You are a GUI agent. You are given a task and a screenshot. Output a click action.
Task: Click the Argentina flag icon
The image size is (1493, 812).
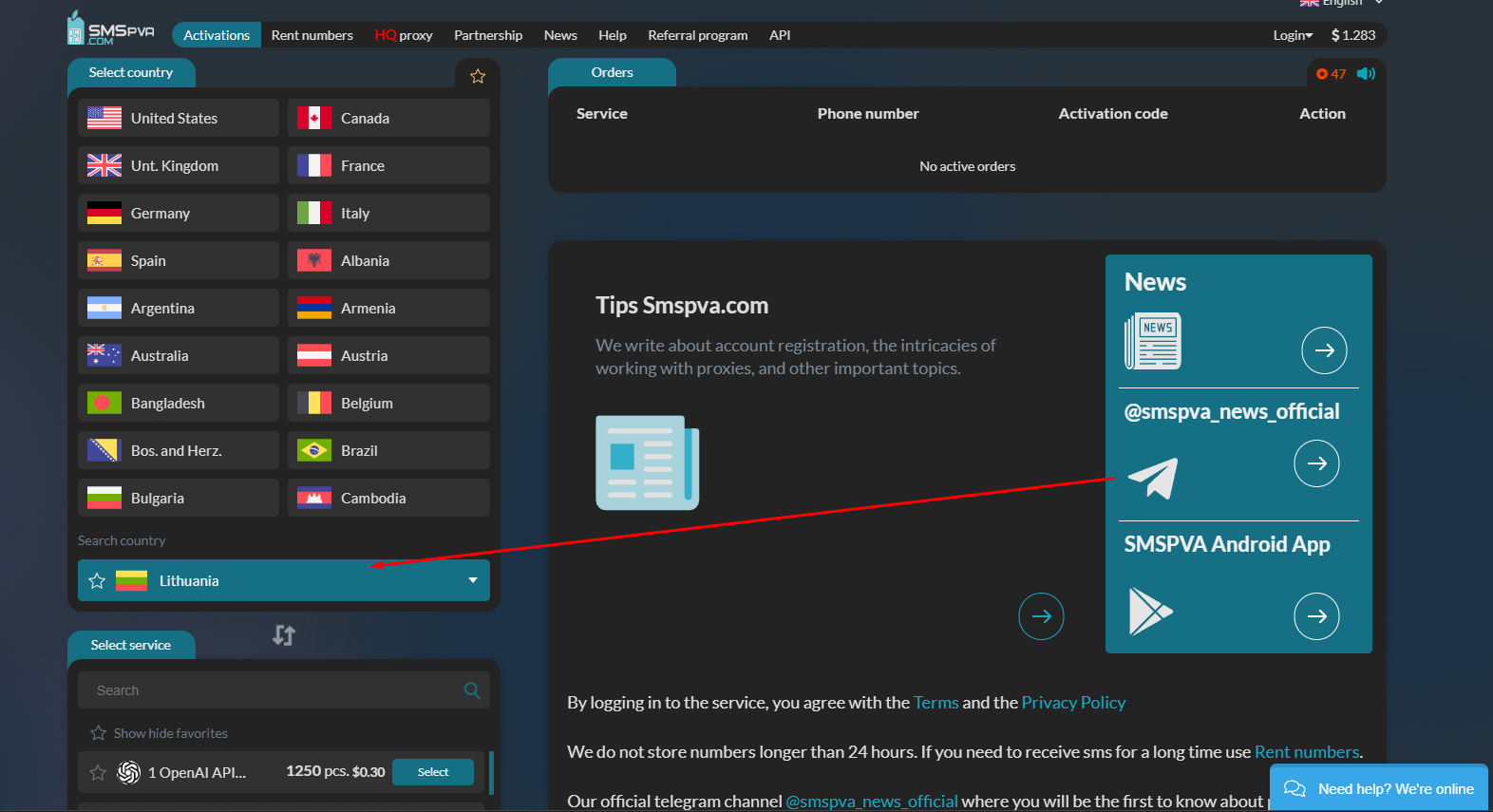(x=104, y=308)
